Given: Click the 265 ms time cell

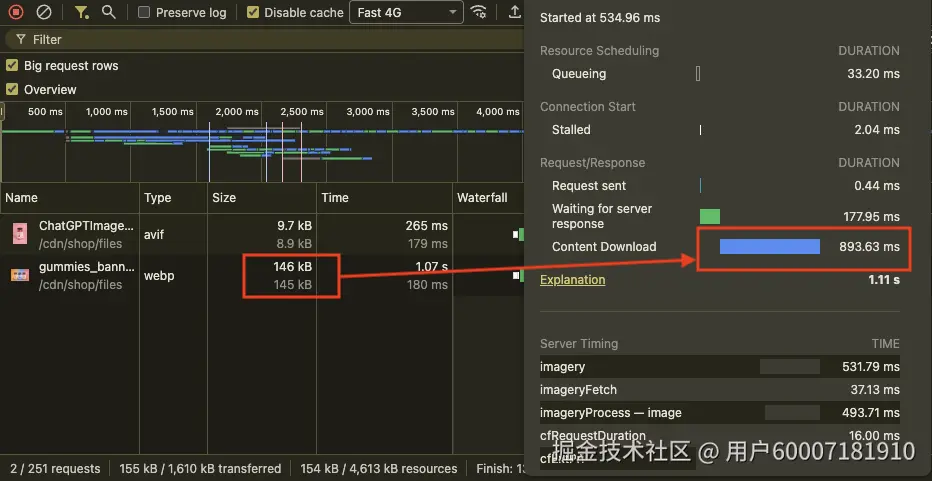Looking at the screenshot, I should coord(426,226).
